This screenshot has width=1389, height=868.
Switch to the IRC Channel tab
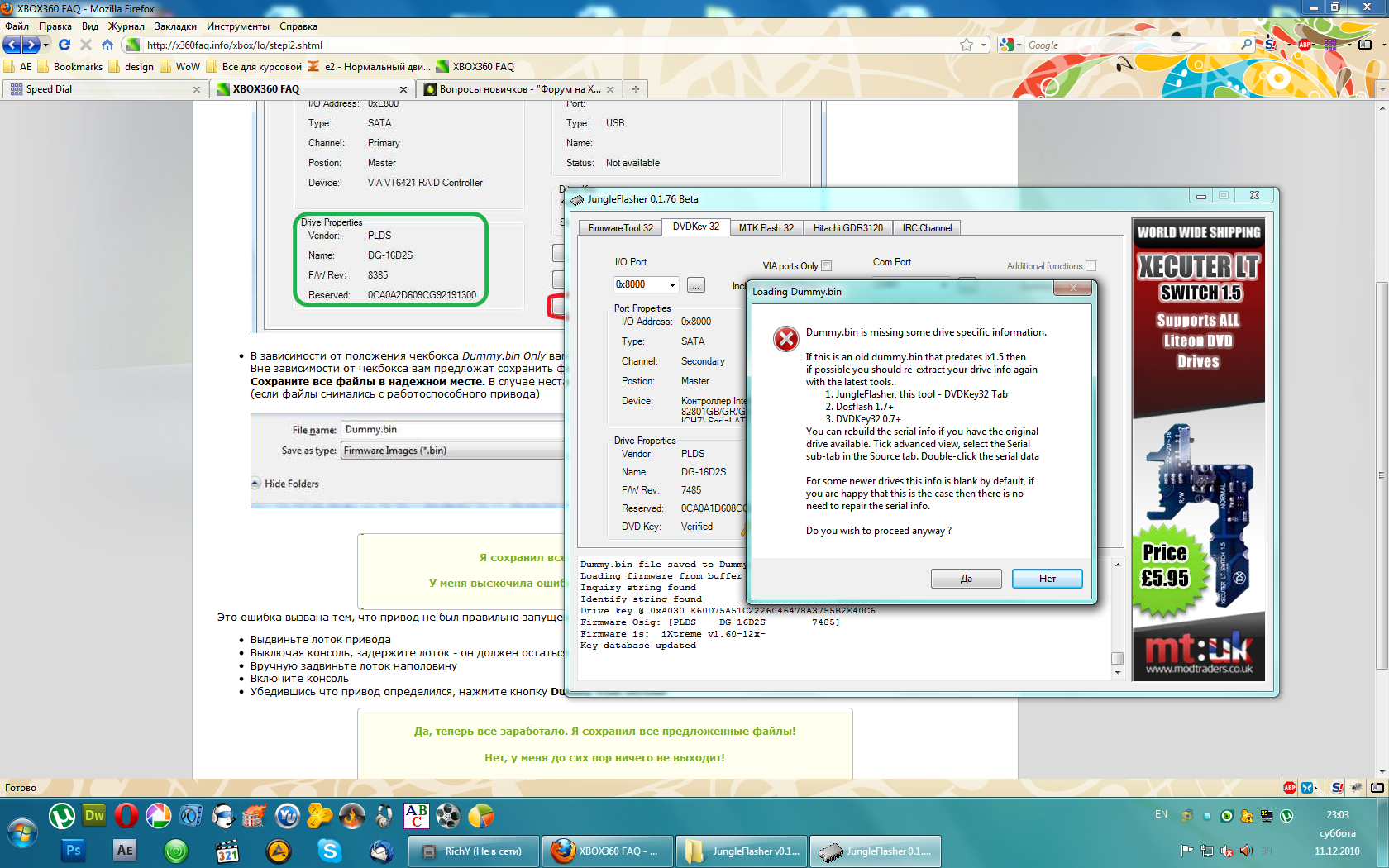click(x=927, y=228)
